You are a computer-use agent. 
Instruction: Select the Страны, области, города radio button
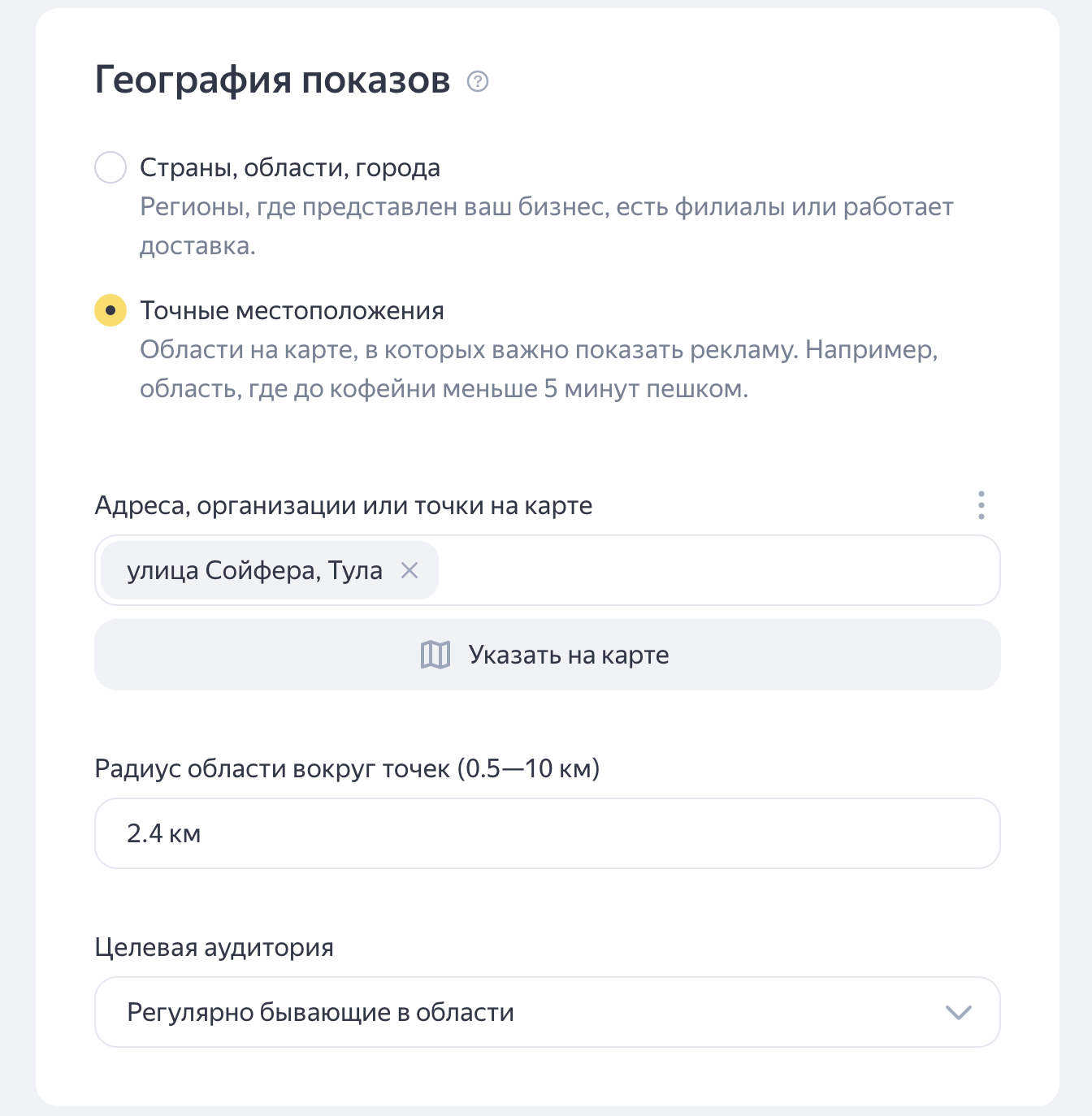point(110,167)
